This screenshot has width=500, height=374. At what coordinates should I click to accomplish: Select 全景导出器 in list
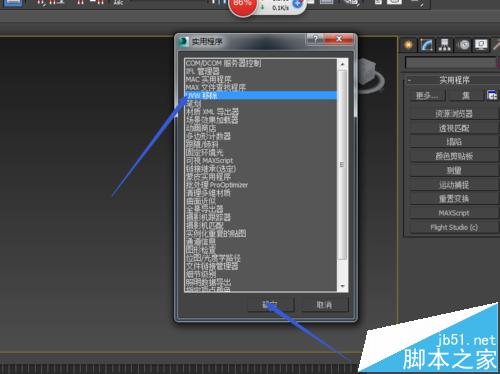[261, 209]
